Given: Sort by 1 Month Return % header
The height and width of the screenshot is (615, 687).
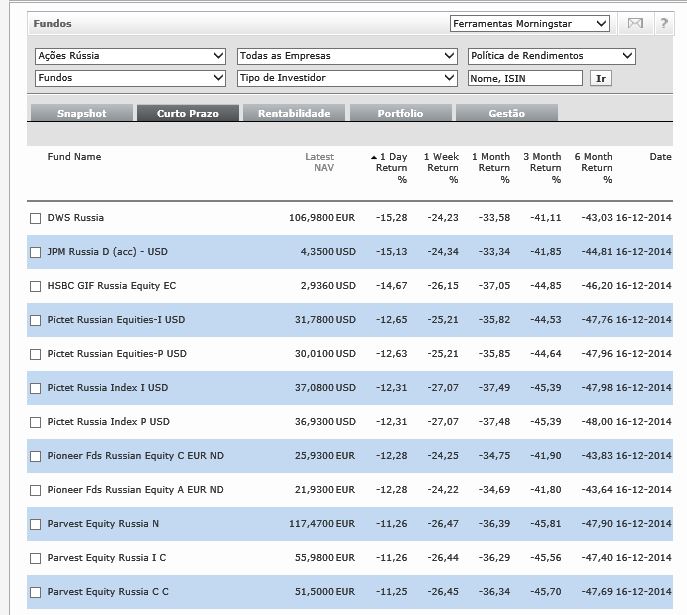Looking at the screenshot, I should click(x=491, y=168).
